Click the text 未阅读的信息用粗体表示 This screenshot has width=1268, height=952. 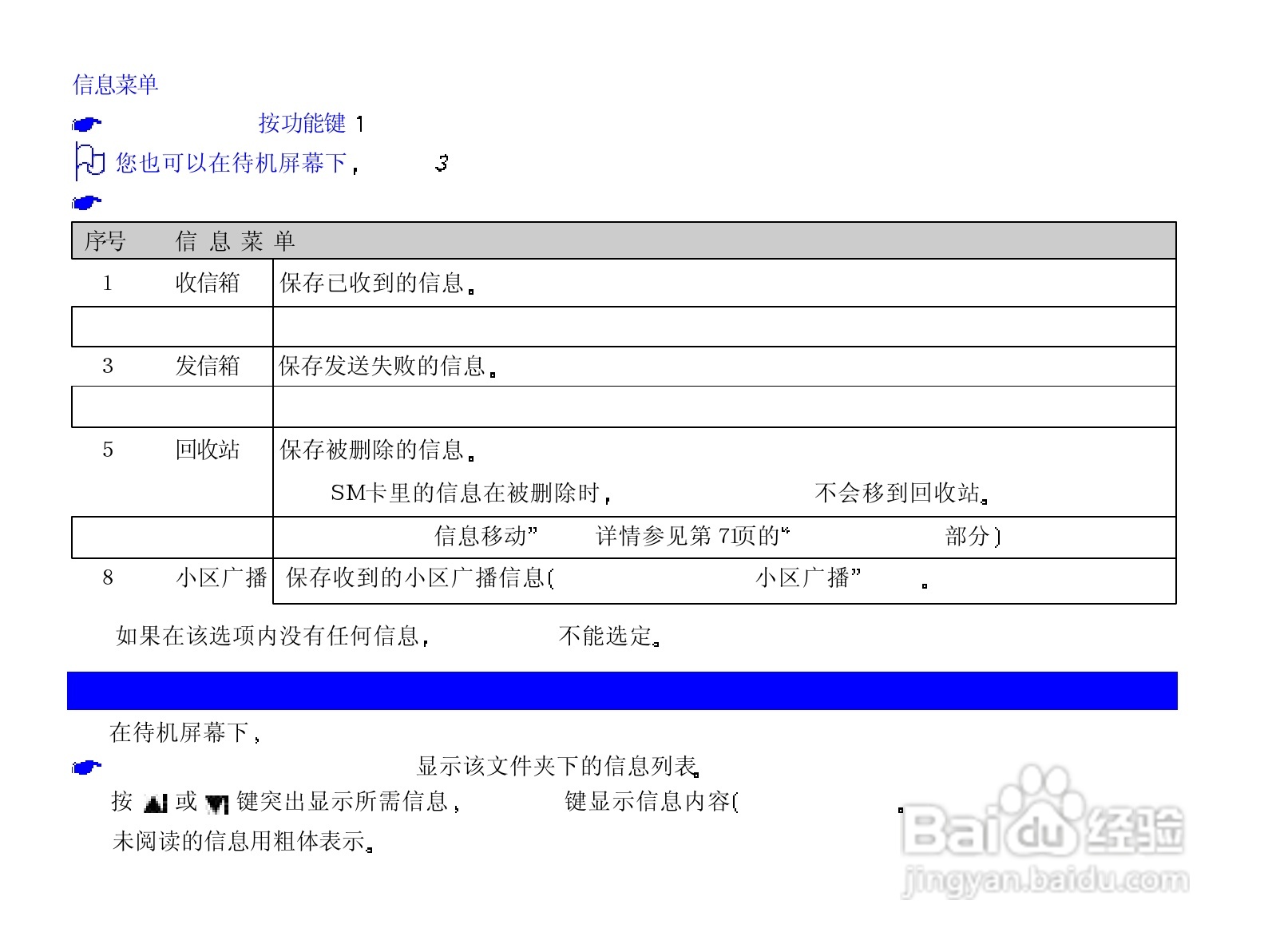point(243,841)
